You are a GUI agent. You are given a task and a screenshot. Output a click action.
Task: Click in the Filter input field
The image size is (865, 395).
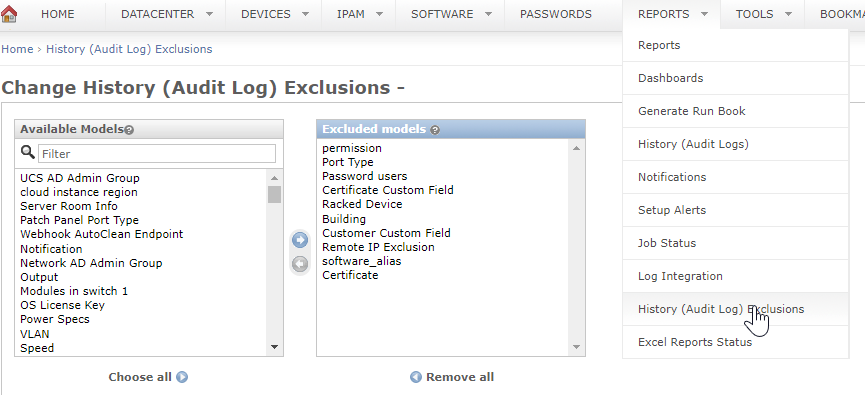pos(157,153)
